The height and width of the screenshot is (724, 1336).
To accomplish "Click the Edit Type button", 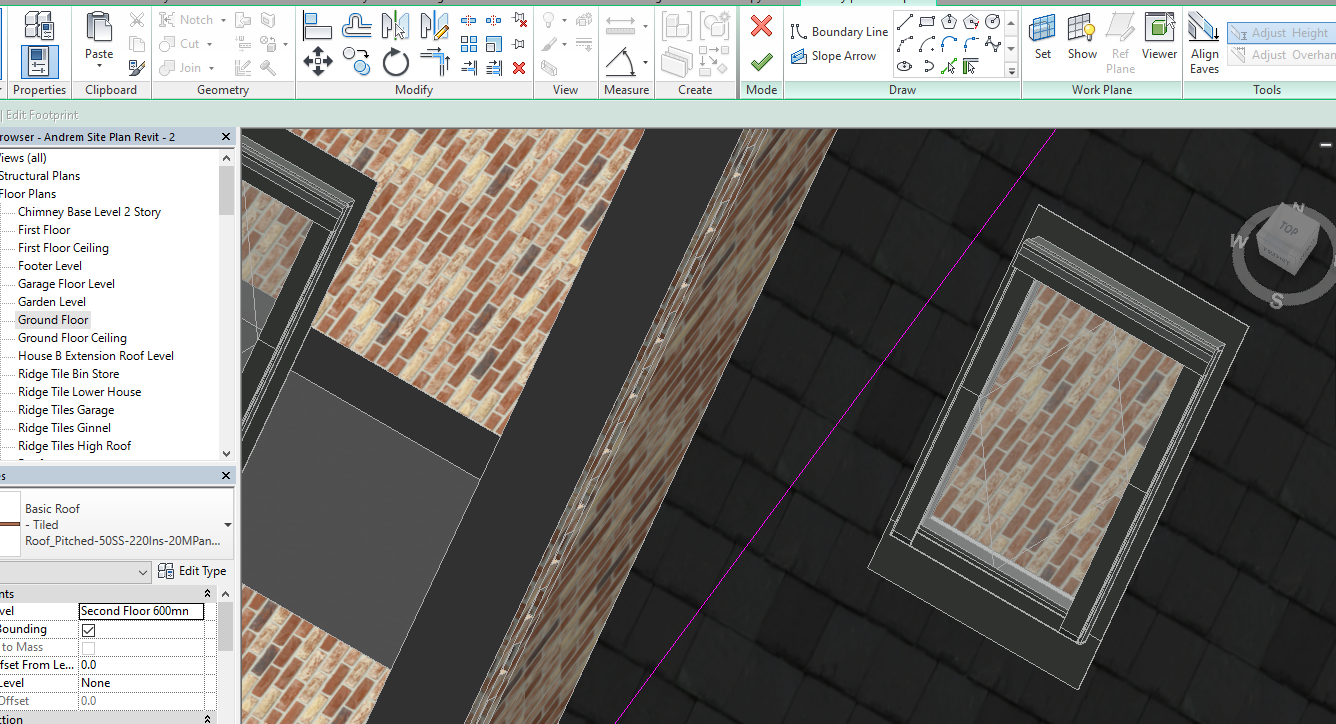I will click(x=192, y=571).
